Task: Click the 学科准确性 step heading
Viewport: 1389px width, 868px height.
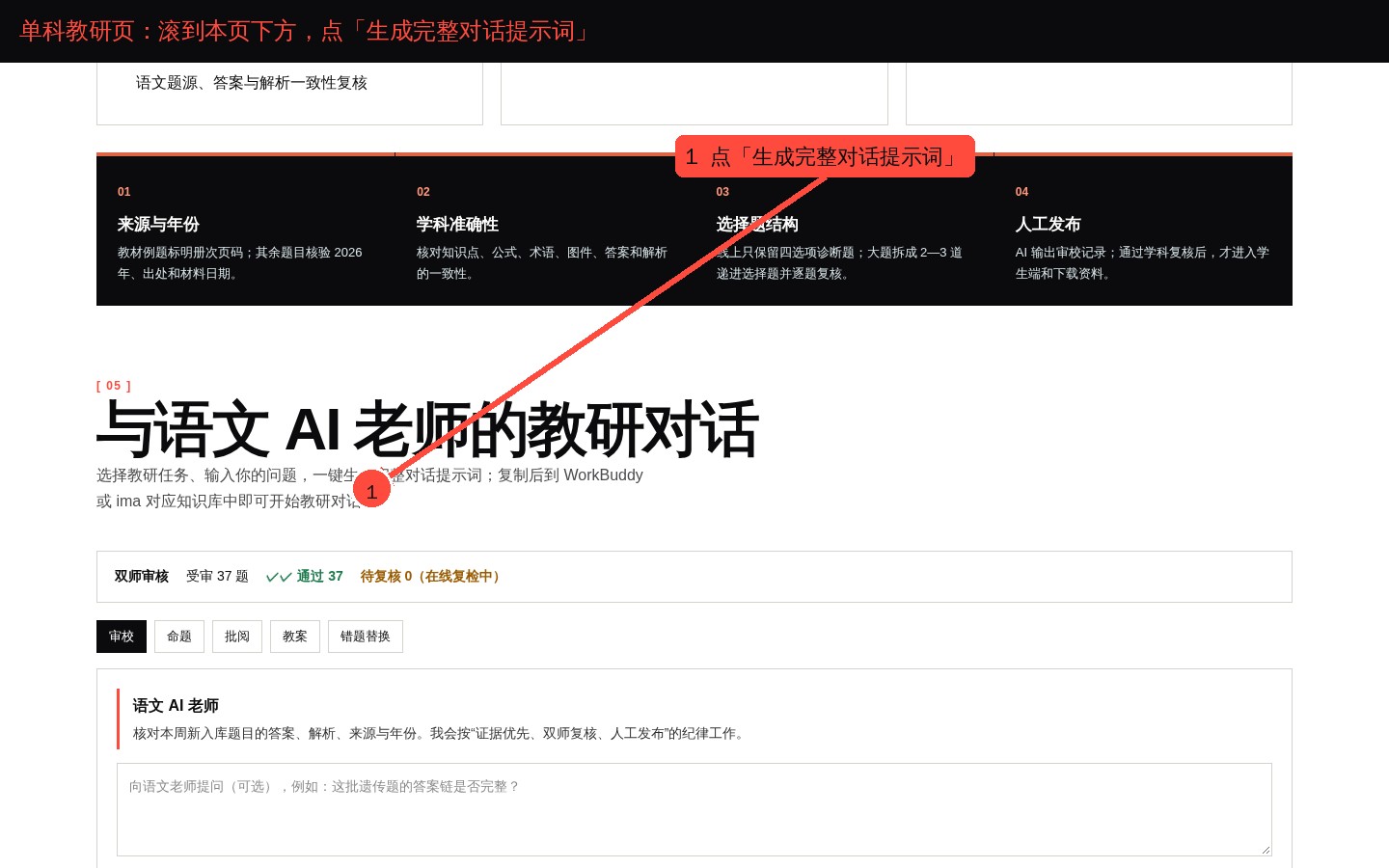Action: click(457, 224)
